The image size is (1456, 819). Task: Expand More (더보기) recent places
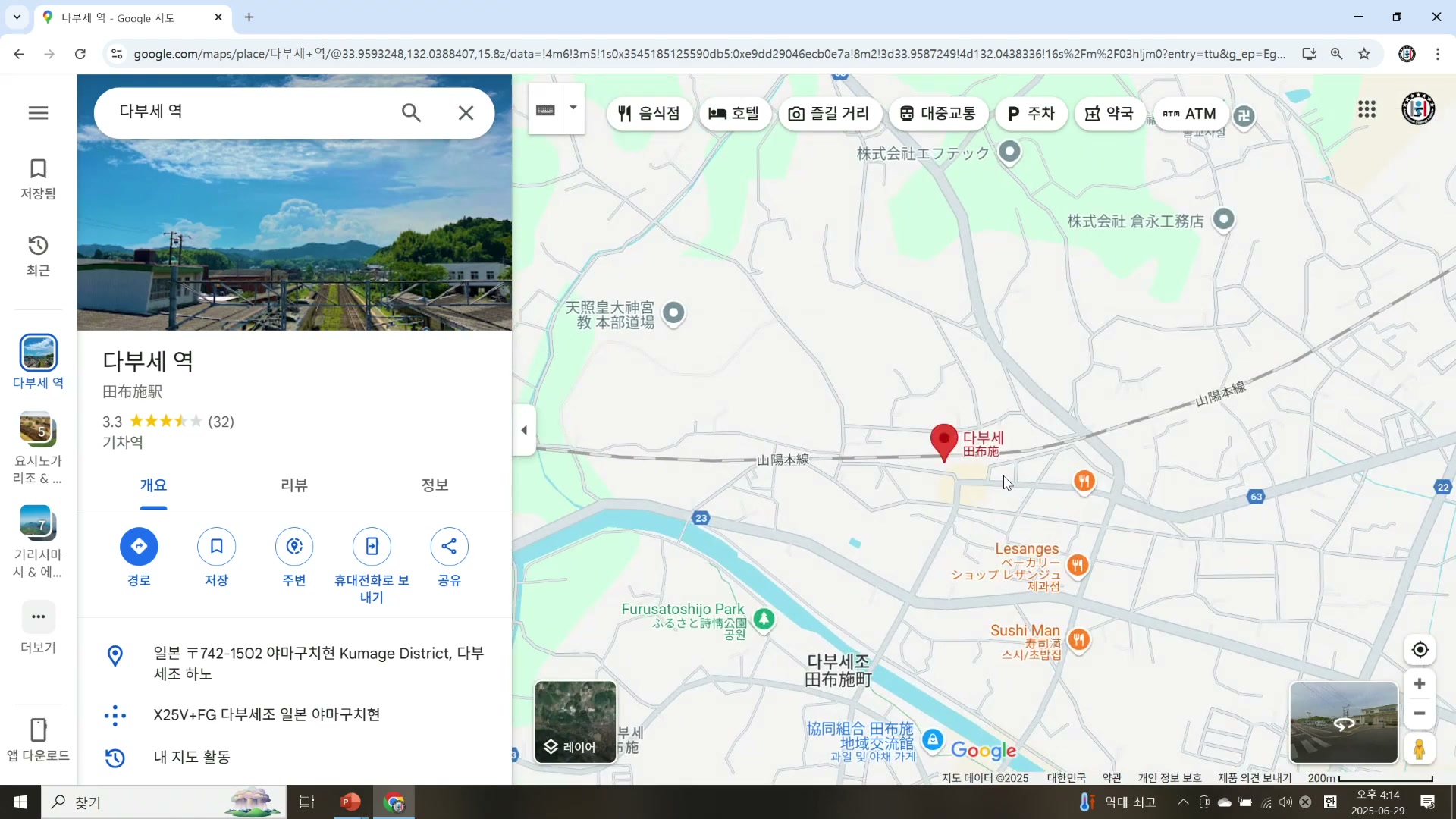pos(38,617)
